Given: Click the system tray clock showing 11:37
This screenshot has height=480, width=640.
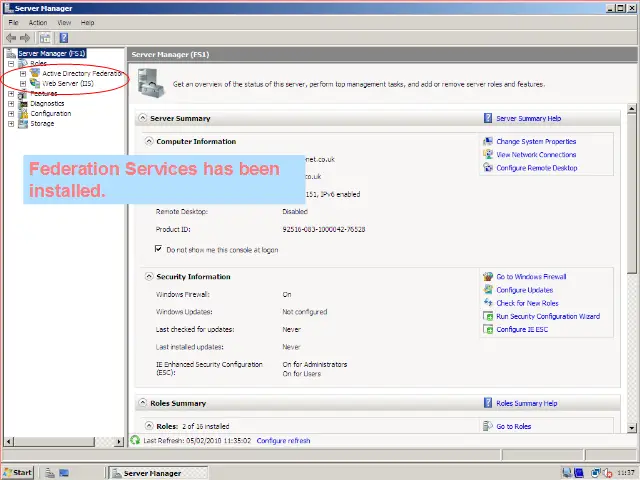Looking at the screenshot, I should 625,473.
